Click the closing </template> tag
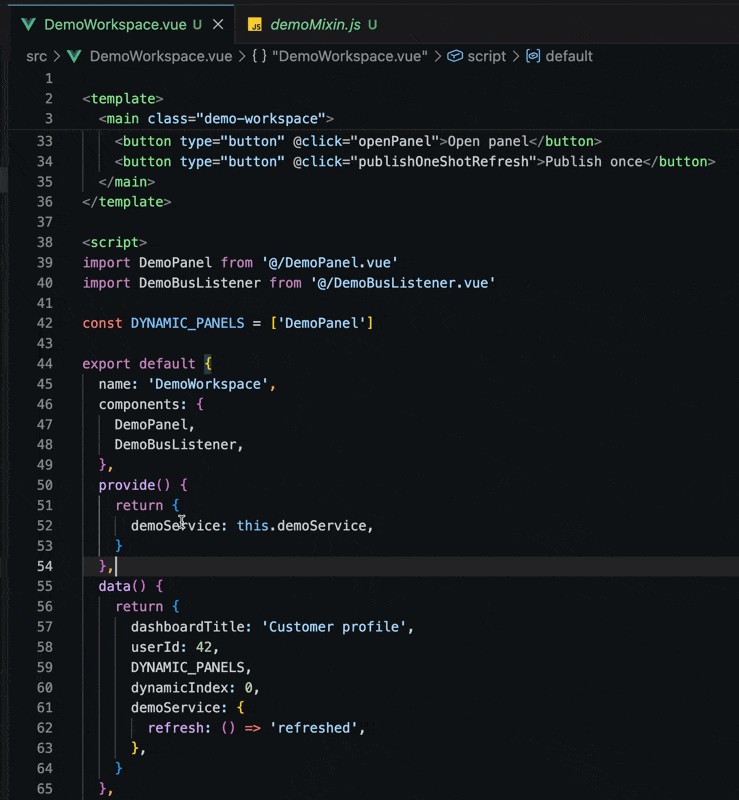Viewport: 739px width, 800px height. coord(127,202)
